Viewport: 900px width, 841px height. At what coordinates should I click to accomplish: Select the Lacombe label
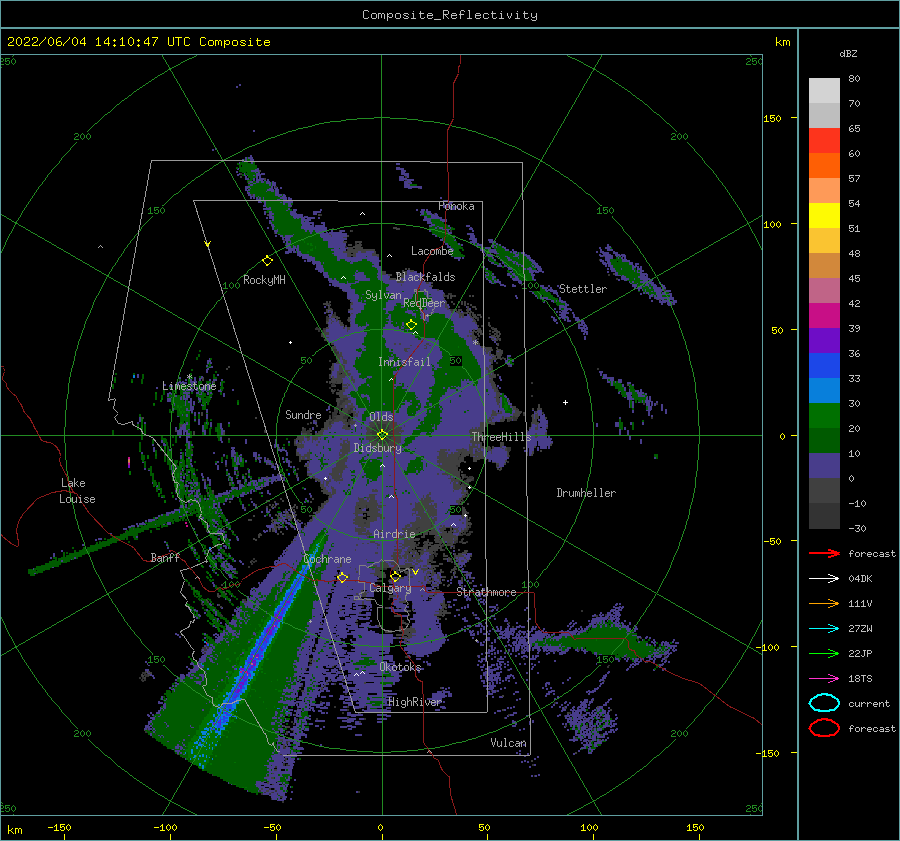click(x=432, y=251)
